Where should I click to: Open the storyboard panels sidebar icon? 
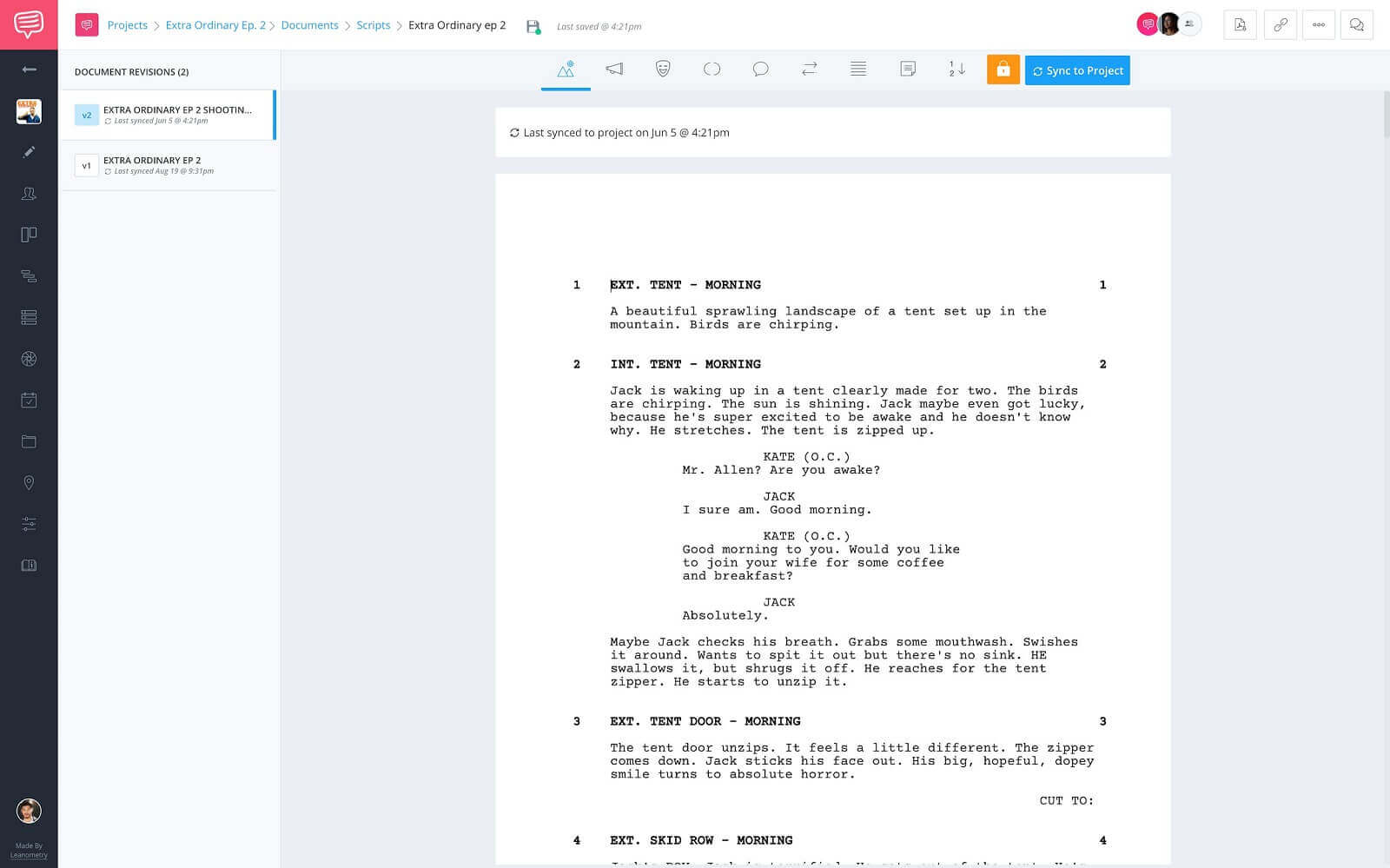[29, 235]
